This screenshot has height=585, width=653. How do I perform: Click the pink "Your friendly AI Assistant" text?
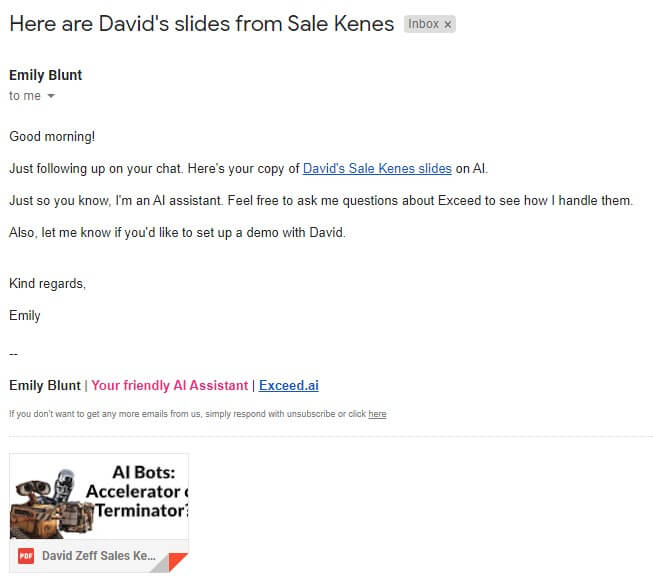169,385
